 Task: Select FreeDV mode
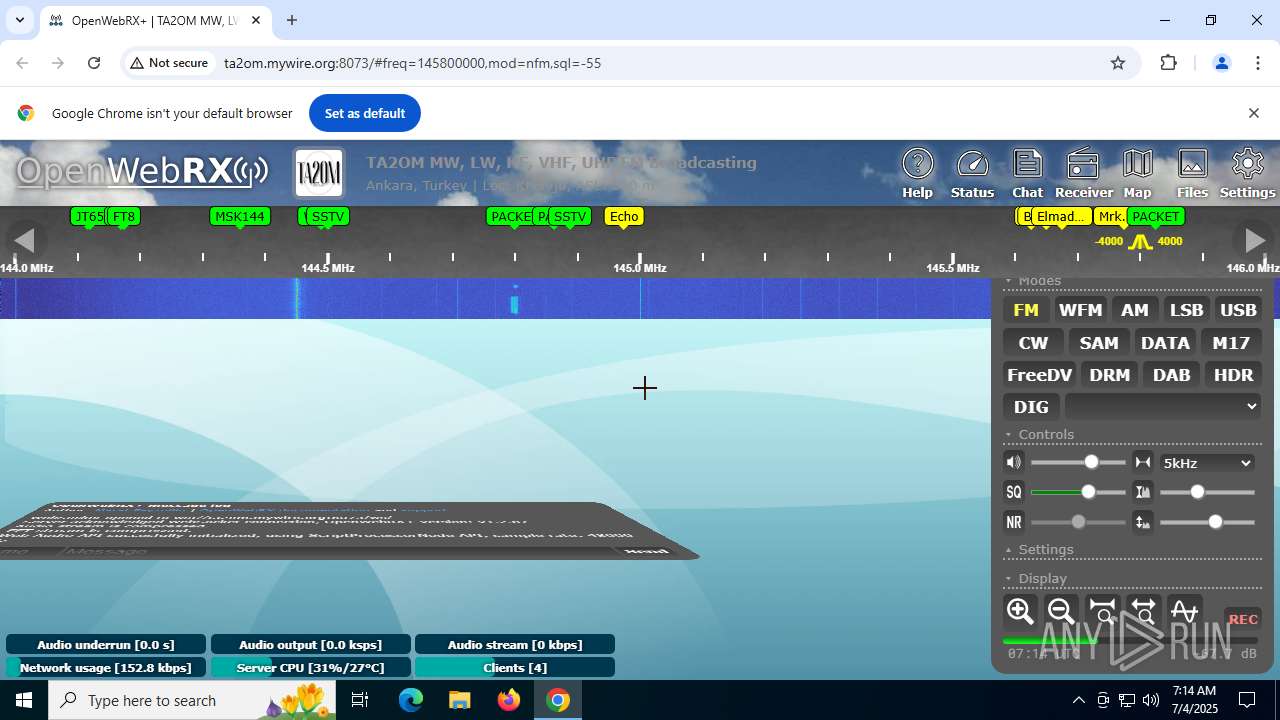pyautogui.click(x=1040, y=375)
